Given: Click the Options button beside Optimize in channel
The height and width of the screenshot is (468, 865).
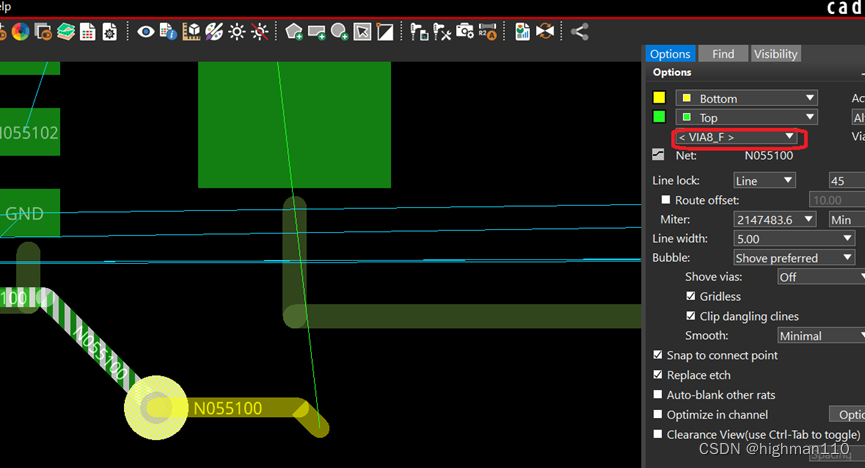Looking at the screenshot, I should click(847, 414).
